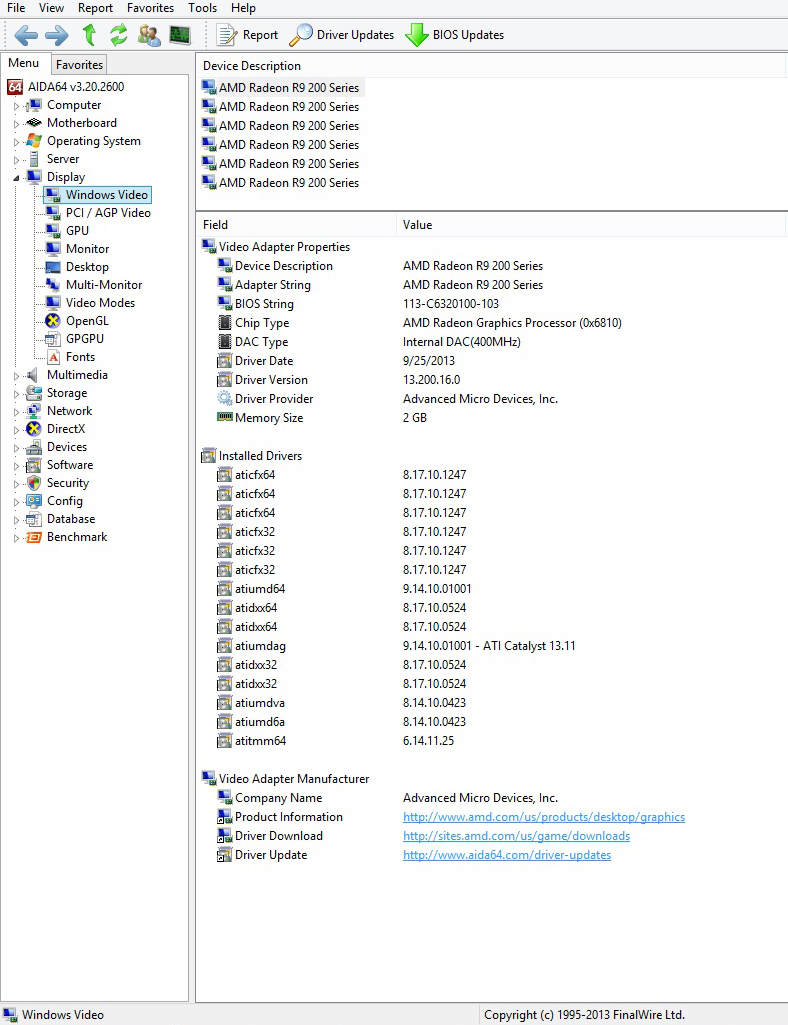Expand the Server node arrow

point(16,160)
